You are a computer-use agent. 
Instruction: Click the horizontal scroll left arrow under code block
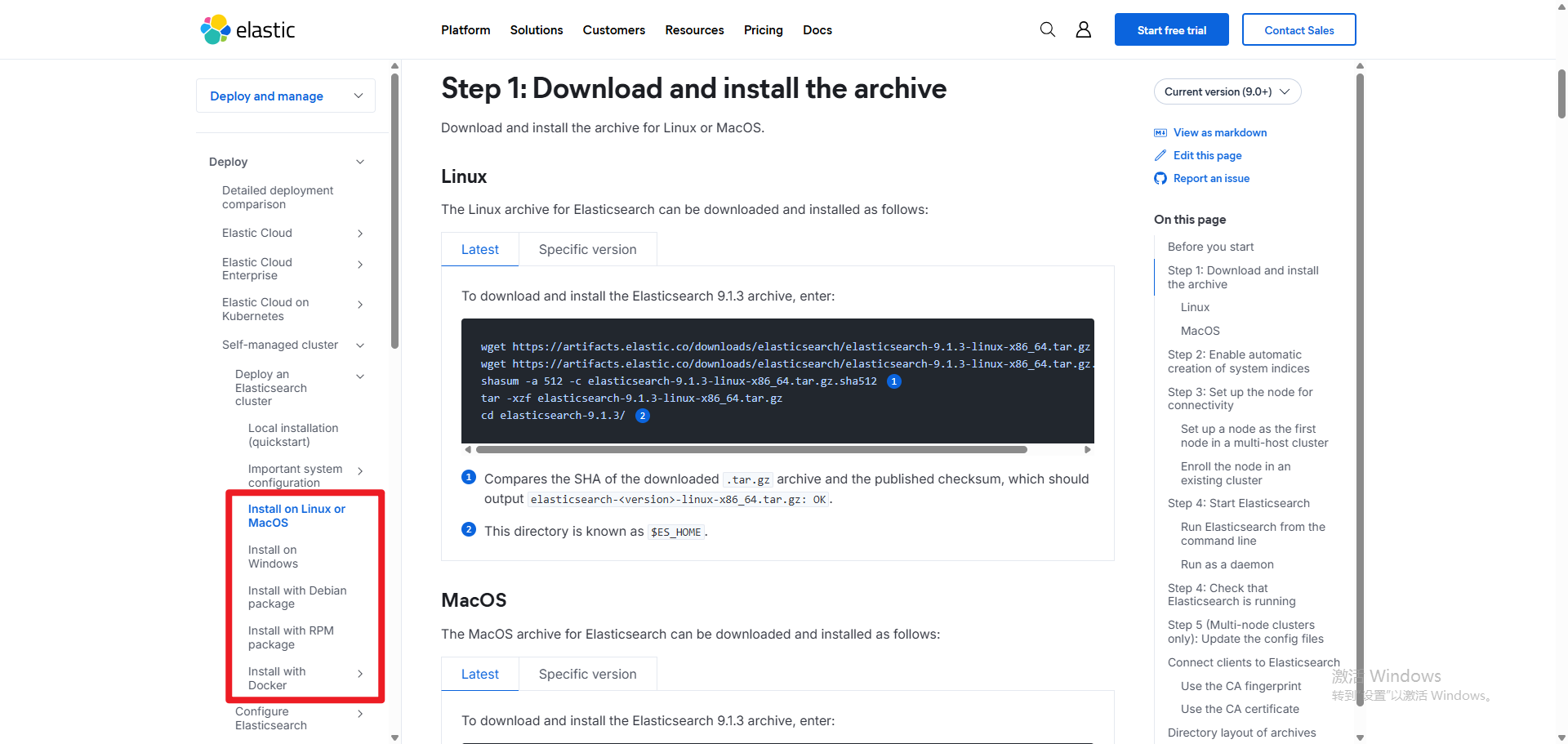coord(468,449)
